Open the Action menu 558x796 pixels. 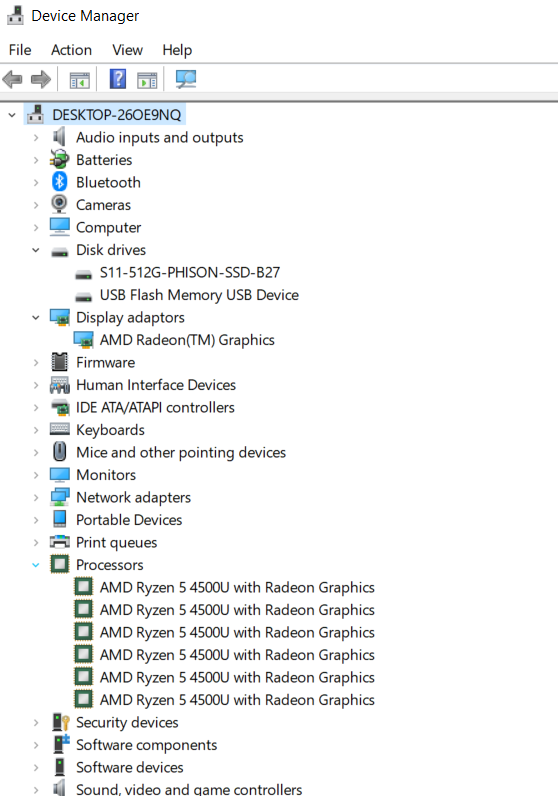pyautogui.click(x=72, y=50)
